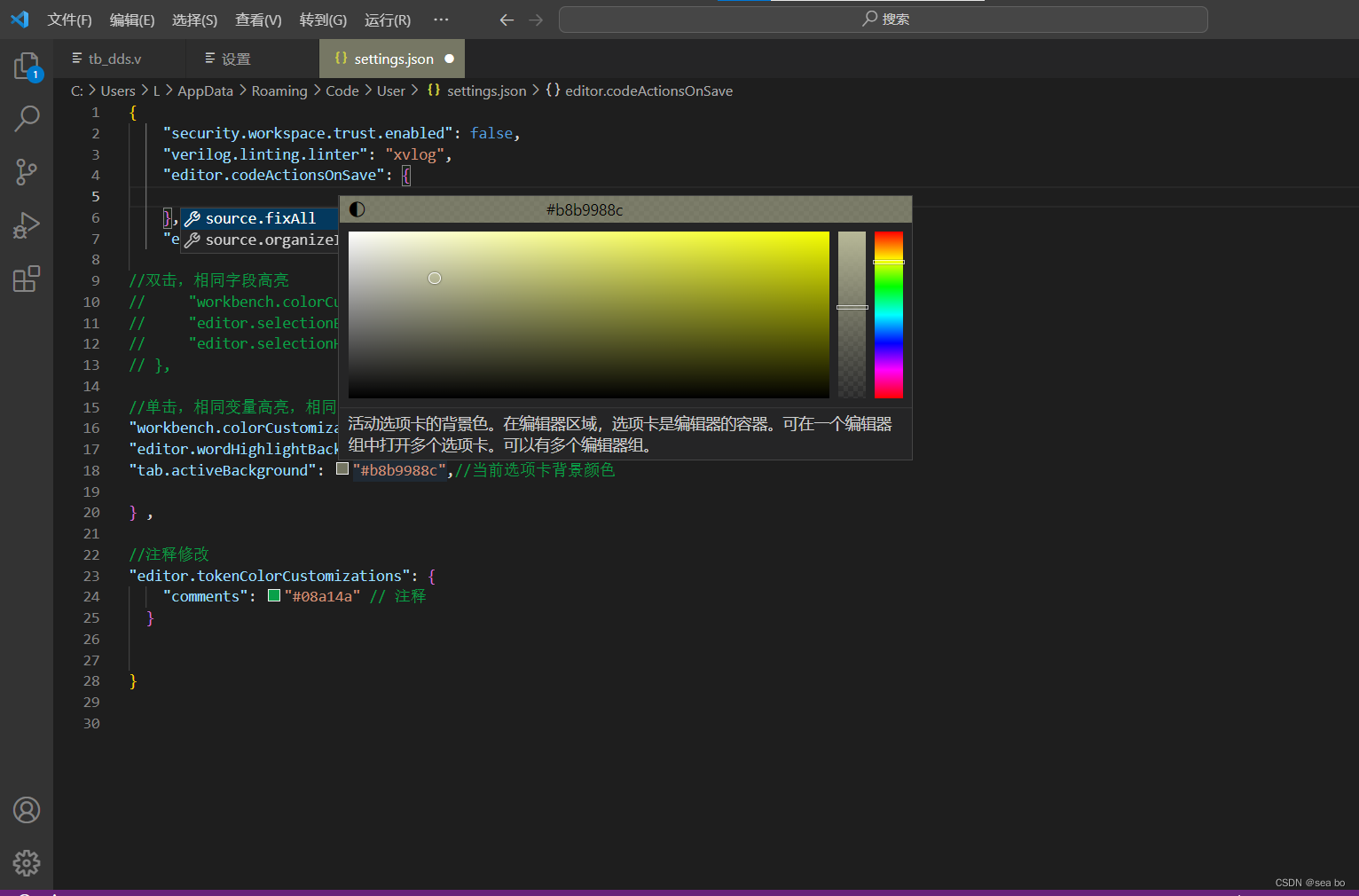Click breadcrumb segment L
The image size is (1359, 896).
[x=156, y=90]
